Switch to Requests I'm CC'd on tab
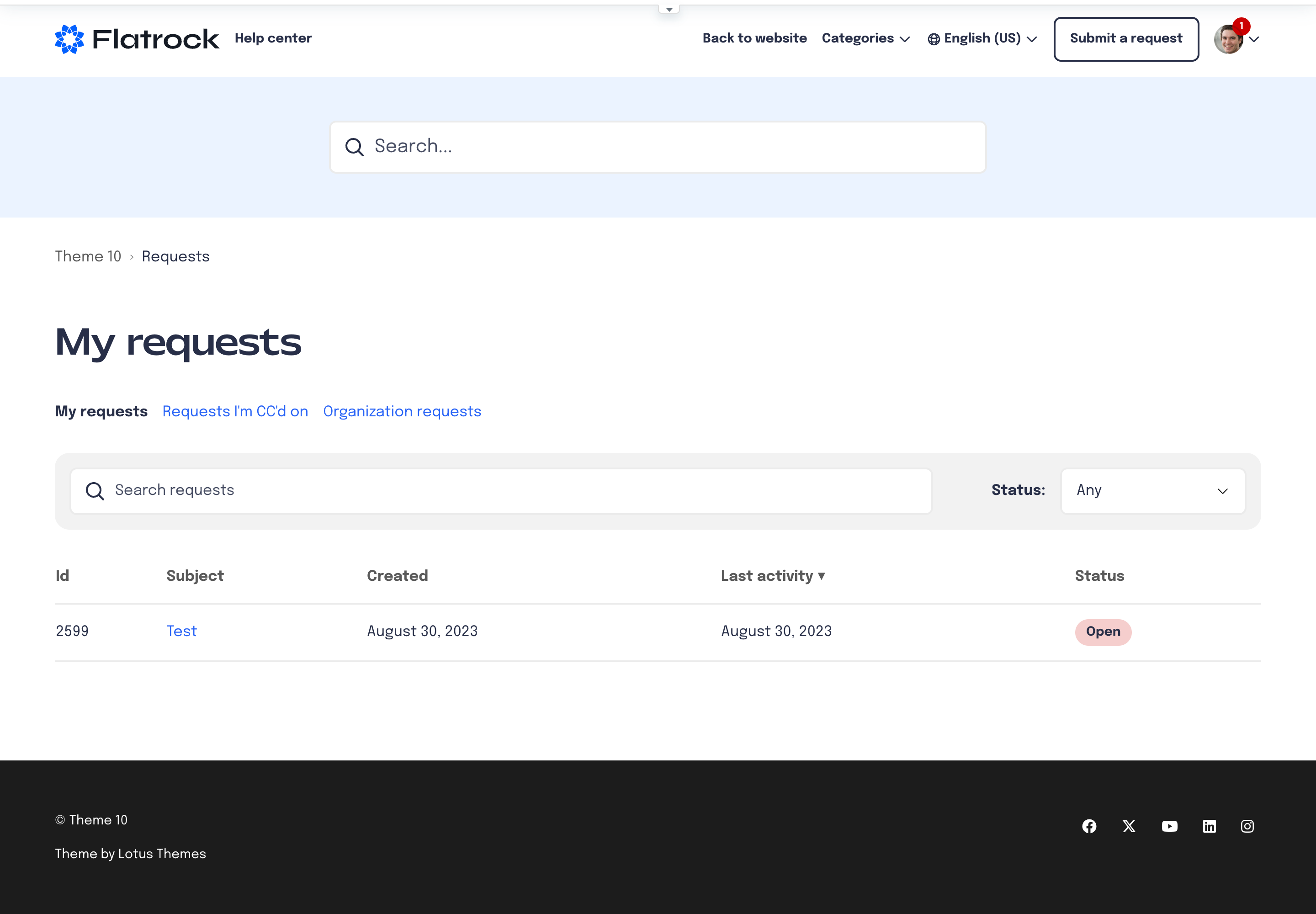Image resolution: width=1316 pixels, height=914 pixels. click(x=235, y=411)
